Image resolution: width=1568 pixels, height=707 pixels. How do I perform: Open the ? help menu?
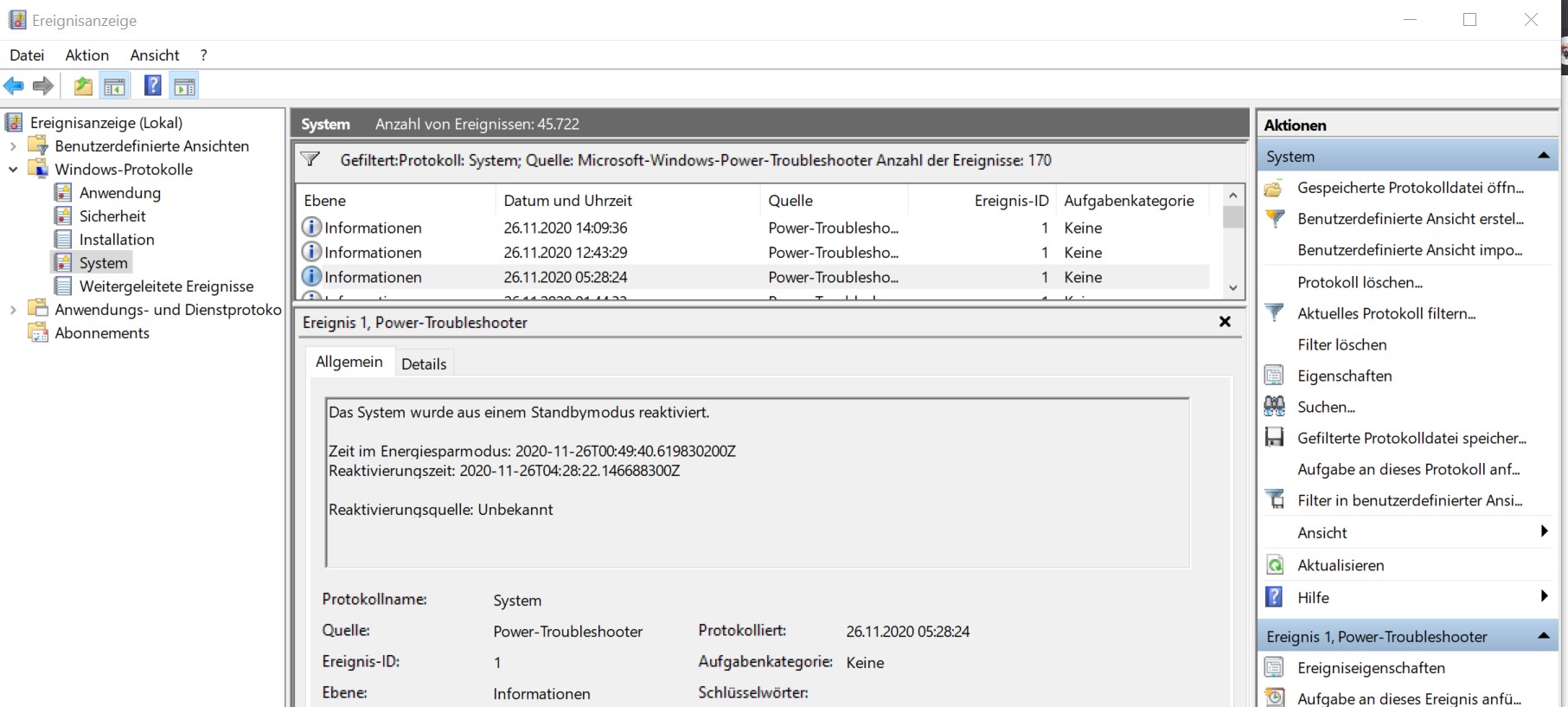click(x=203, y=55)
